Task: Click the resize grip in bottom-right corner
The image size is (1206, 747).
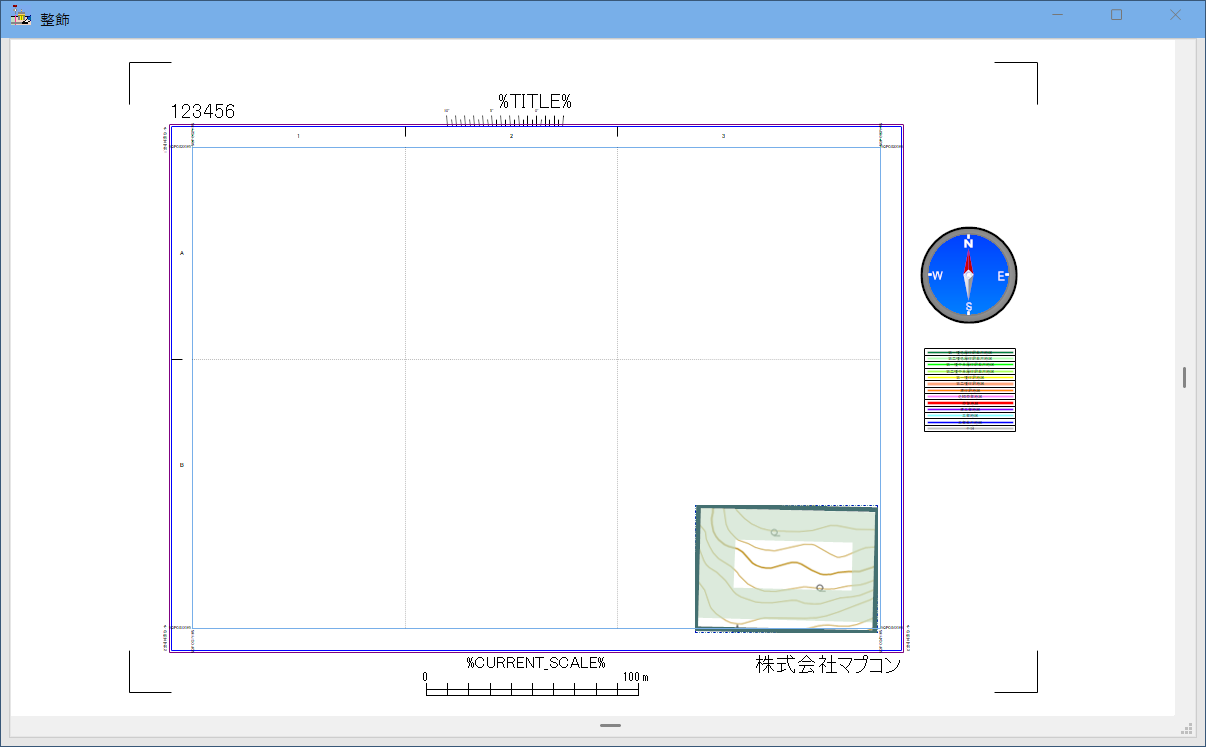Action: click(1186, 729)
